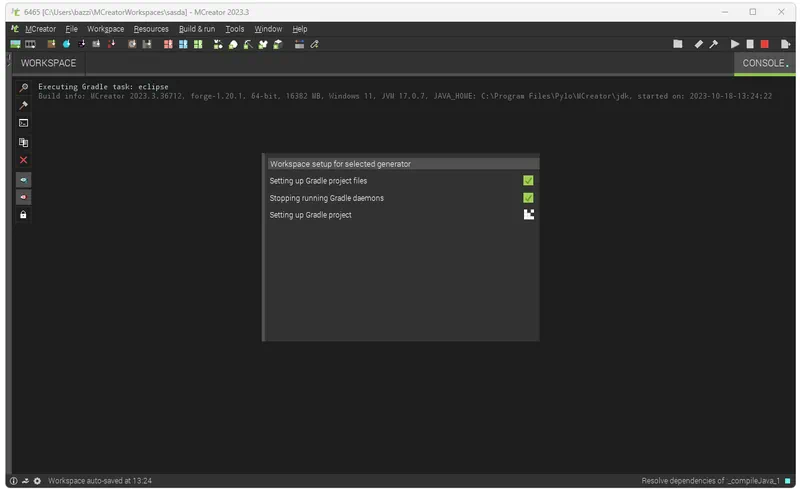The height and width of the screenshot is (489, 800).
Task: Click the MCreator app logo in menu bar
Action: coord(15,29)
